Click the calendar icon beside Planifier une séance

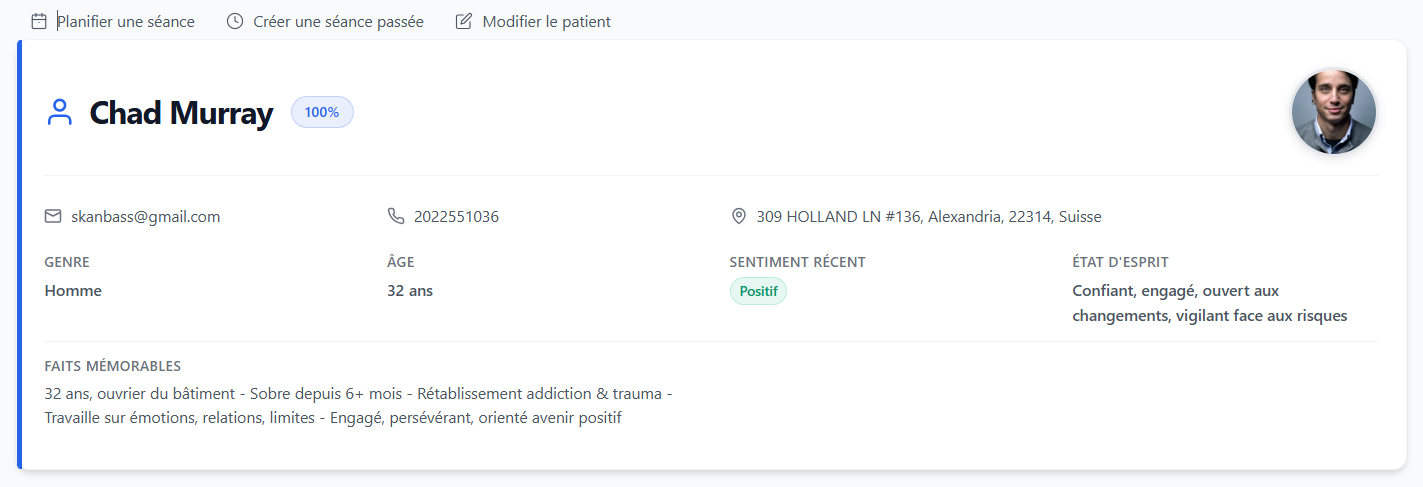[x=39, y=21]
